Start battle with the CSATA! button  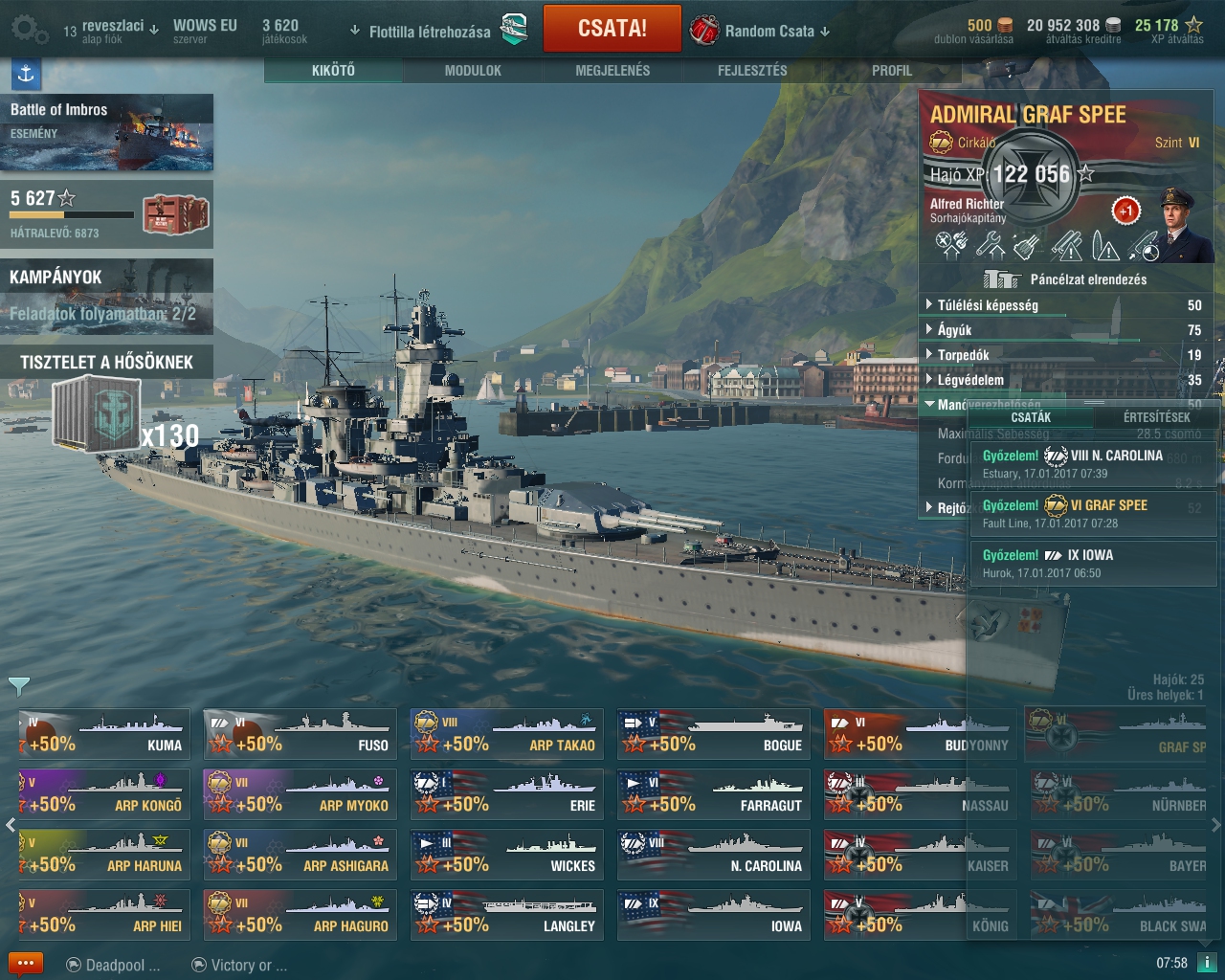(x=612, y=29)
